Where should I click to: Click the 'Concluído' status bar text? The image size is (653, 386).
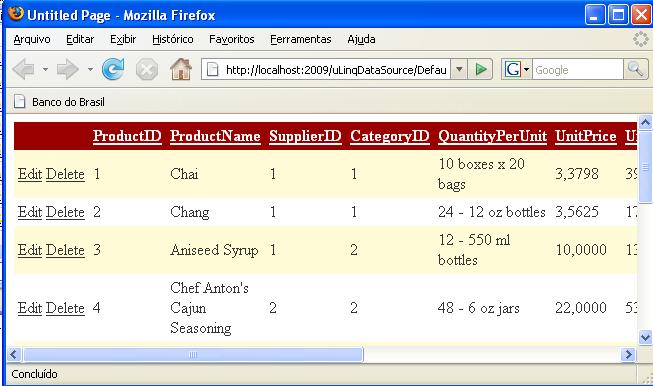point(34,374)
